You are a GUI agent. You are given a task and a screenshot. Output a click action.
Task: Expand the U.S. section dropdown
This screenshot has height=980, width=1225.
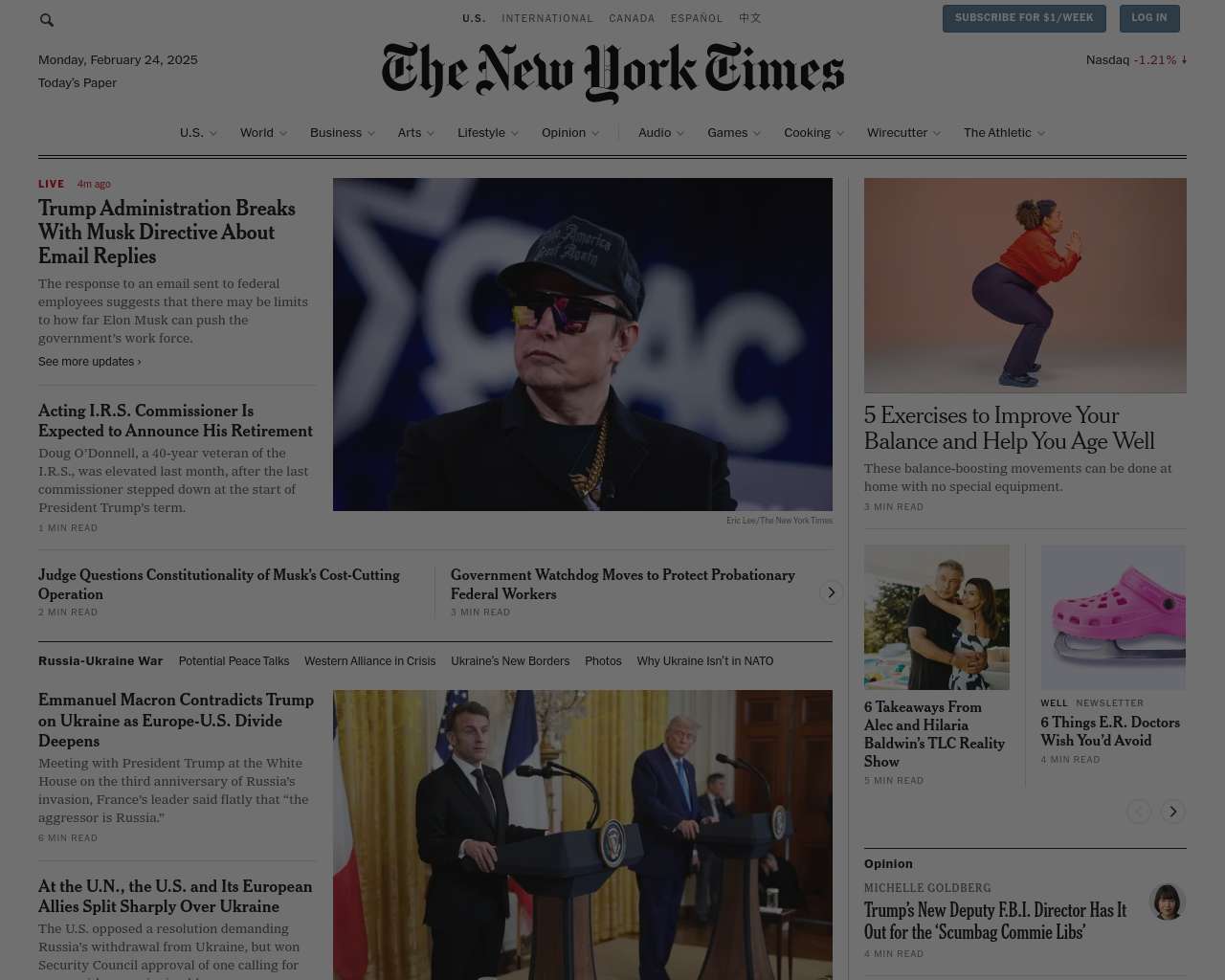coord(212,133)
